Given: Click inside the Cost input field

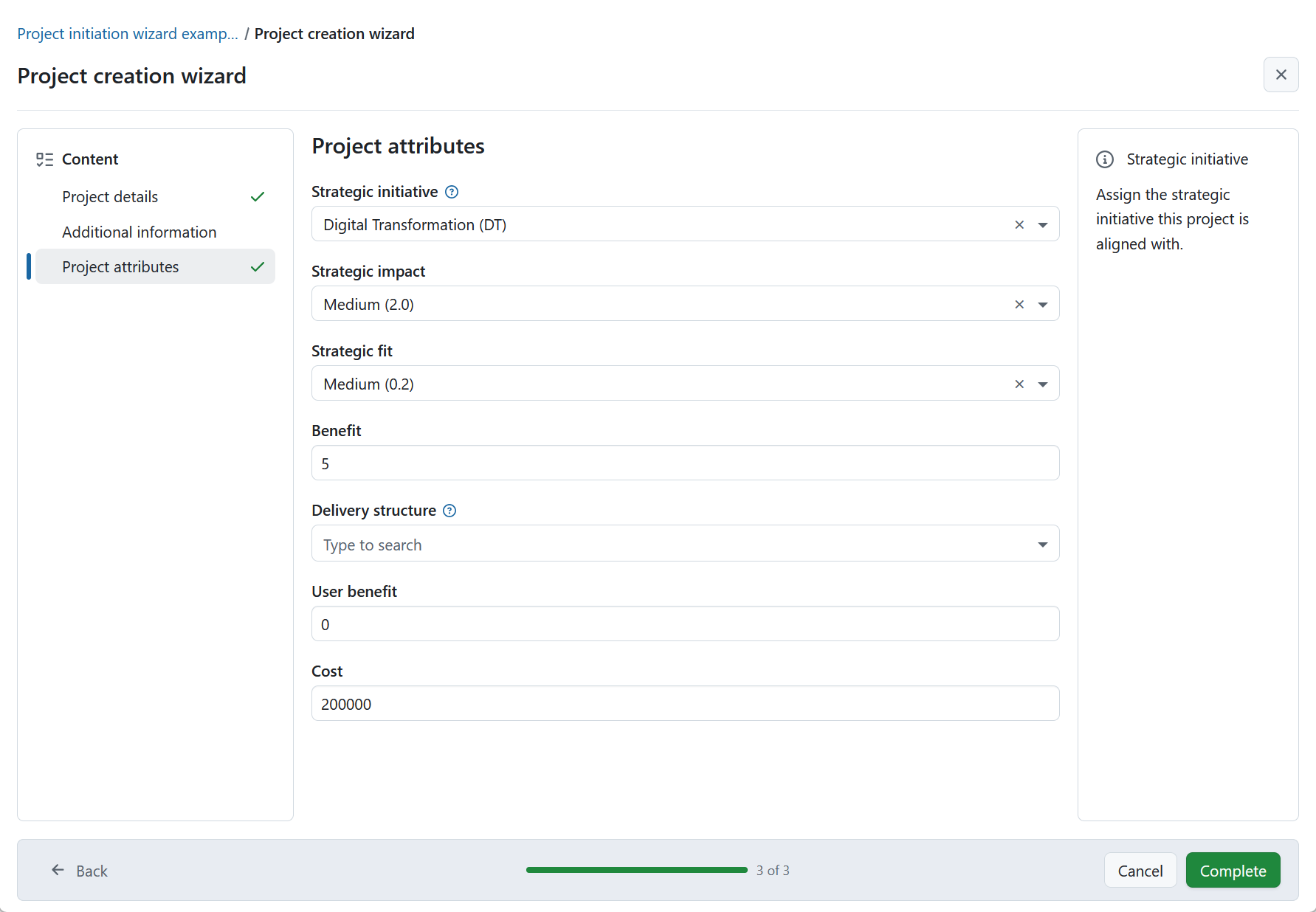Looking at the screenshot, I should [x=685, y=703].
